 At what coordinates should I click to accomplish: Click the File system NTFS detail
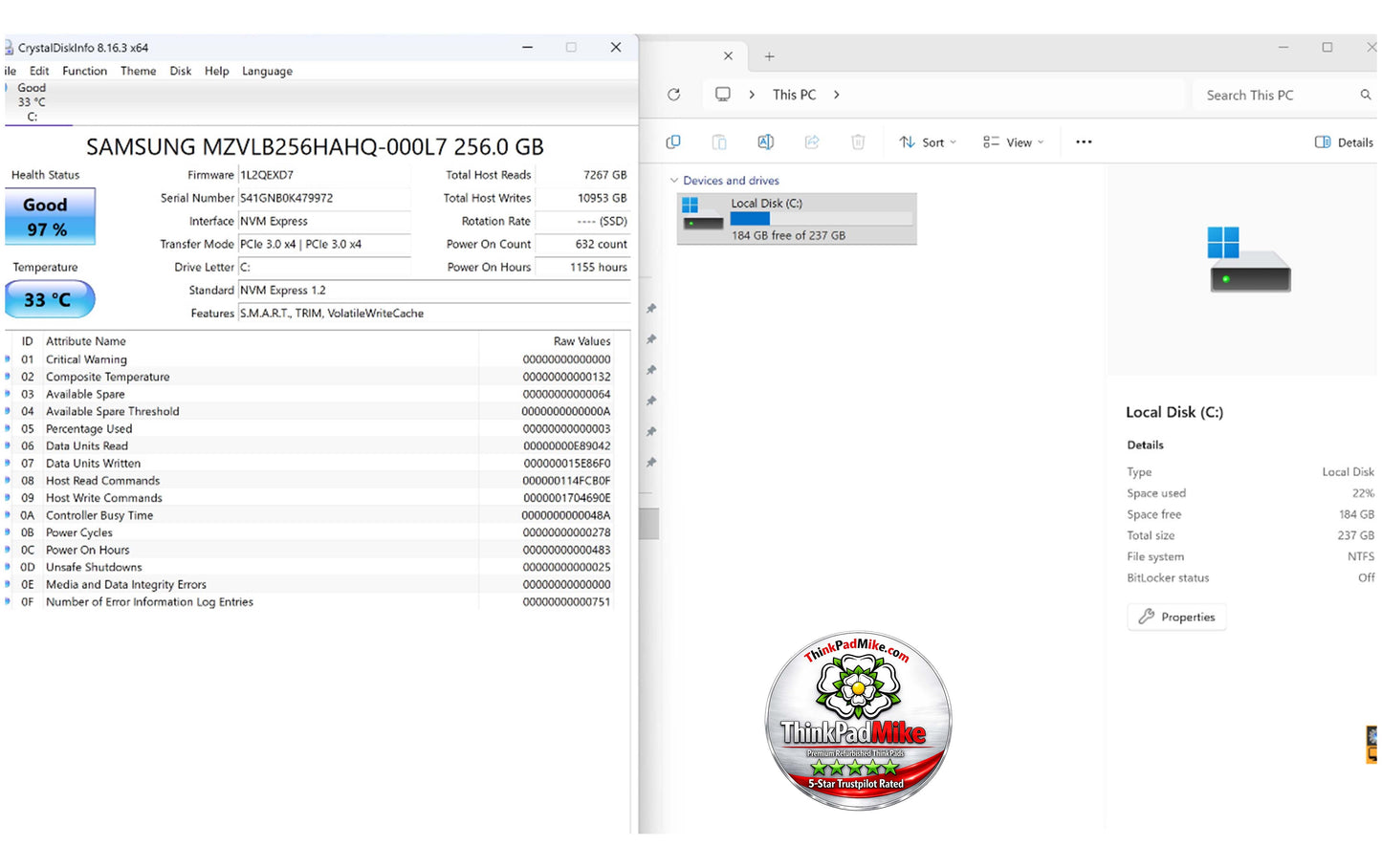point(1250,556)
